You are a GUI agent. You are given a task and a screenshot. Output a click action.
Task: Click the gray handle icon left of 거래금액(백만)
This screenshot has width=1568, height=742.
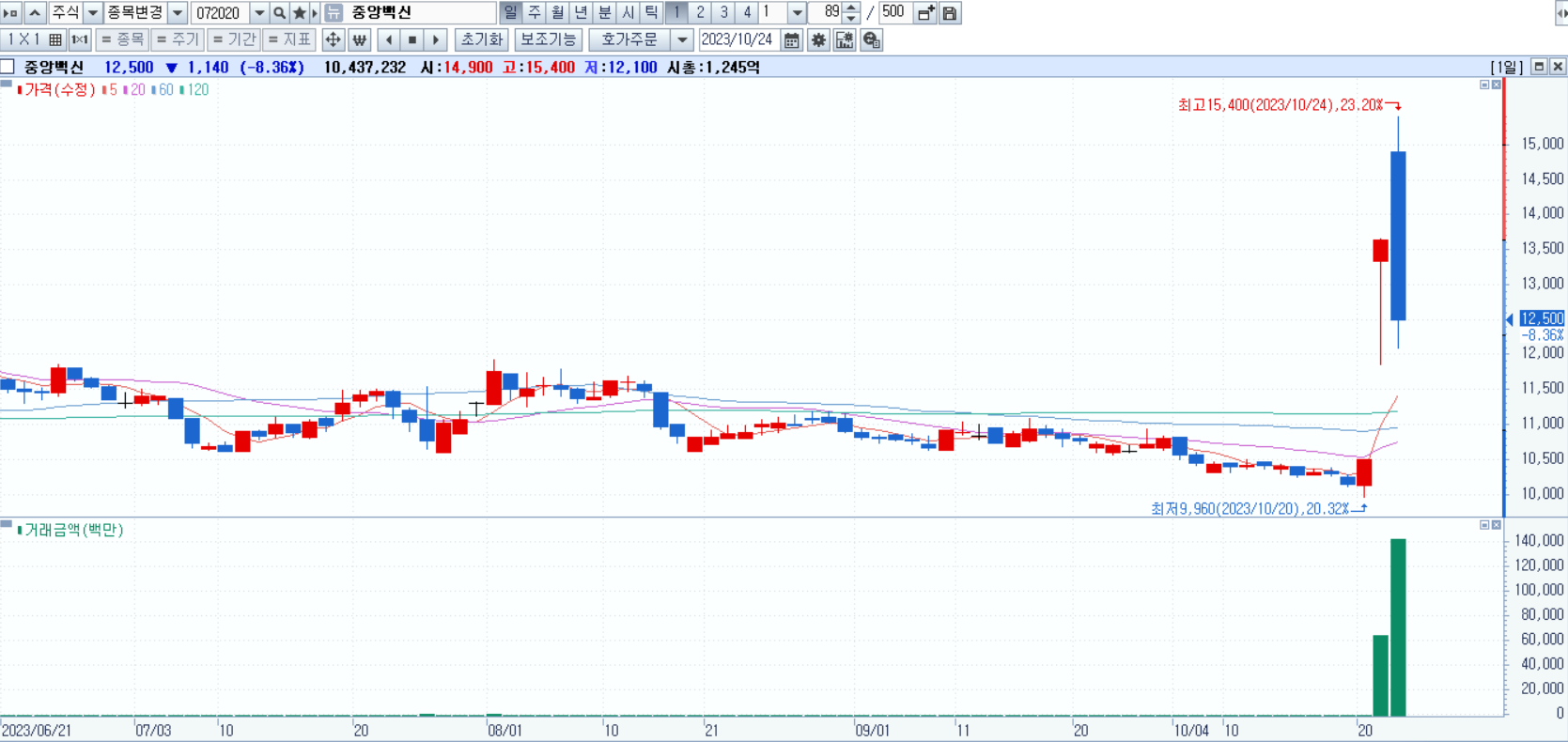[x=7, y=524]
